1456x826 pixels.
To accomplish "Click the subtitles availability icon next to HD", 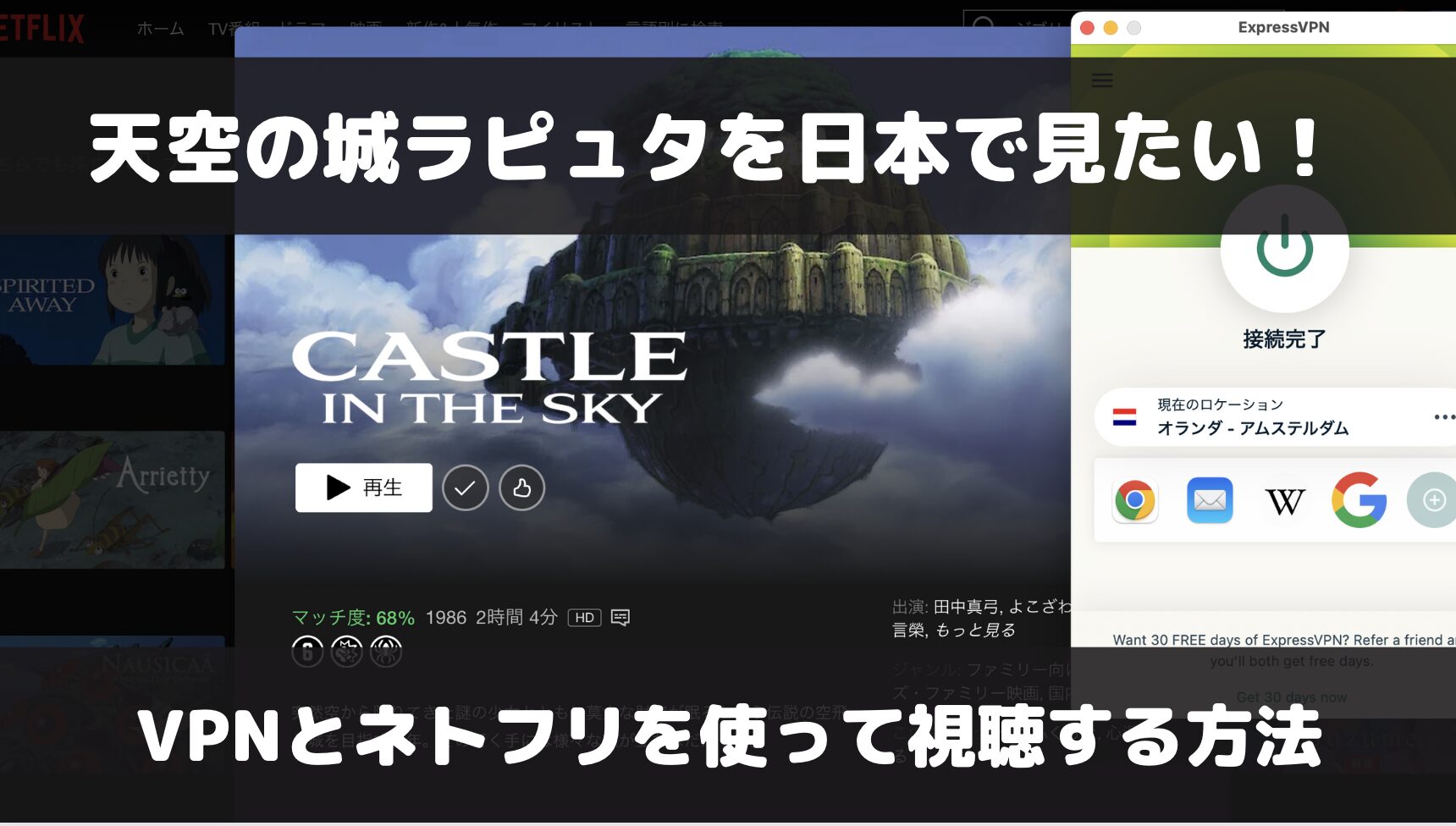I will (620, 618).
